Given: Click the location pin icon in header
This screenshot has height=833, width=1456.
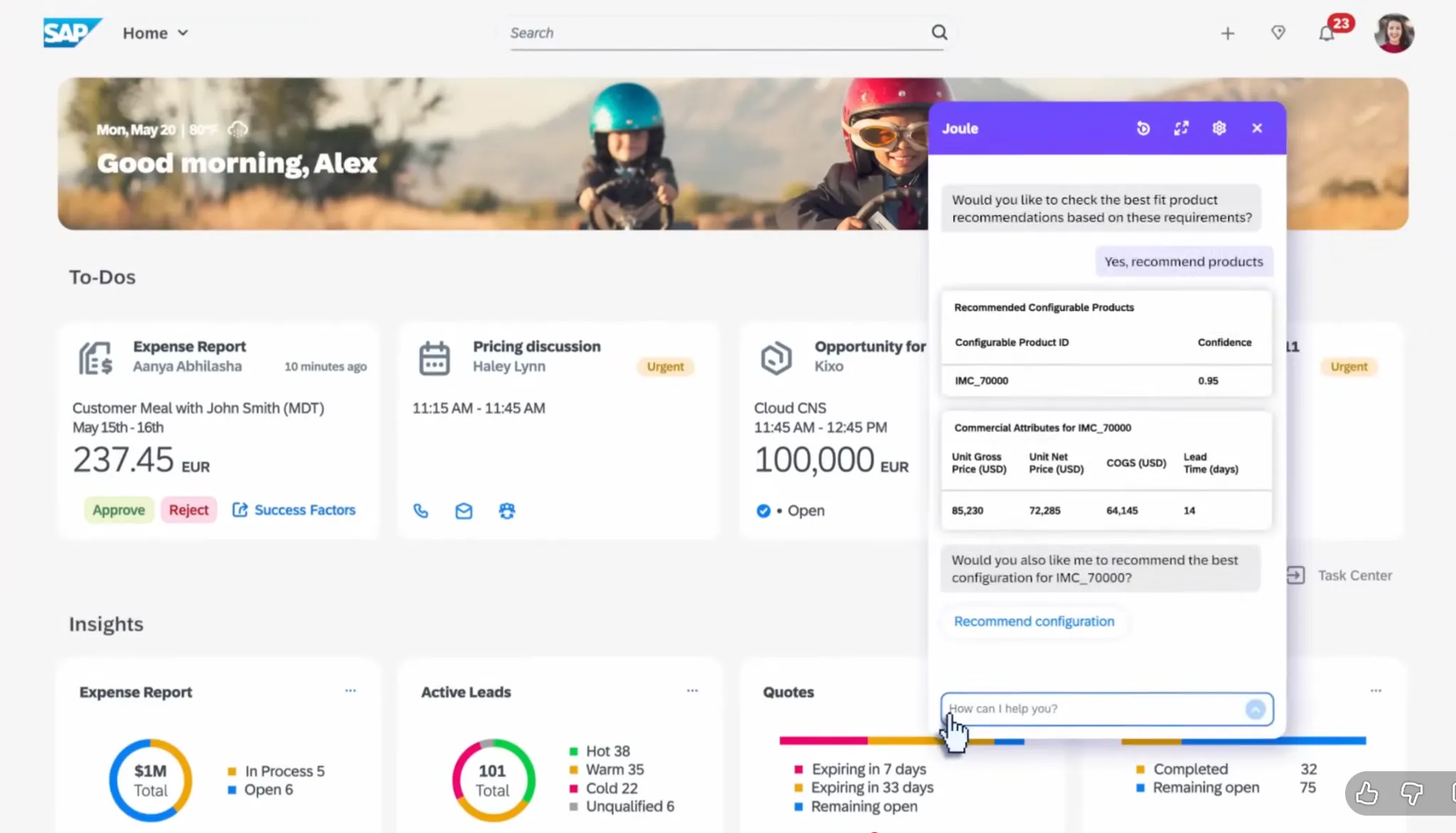Looking at the screenshot, I should click(1278, 33).
